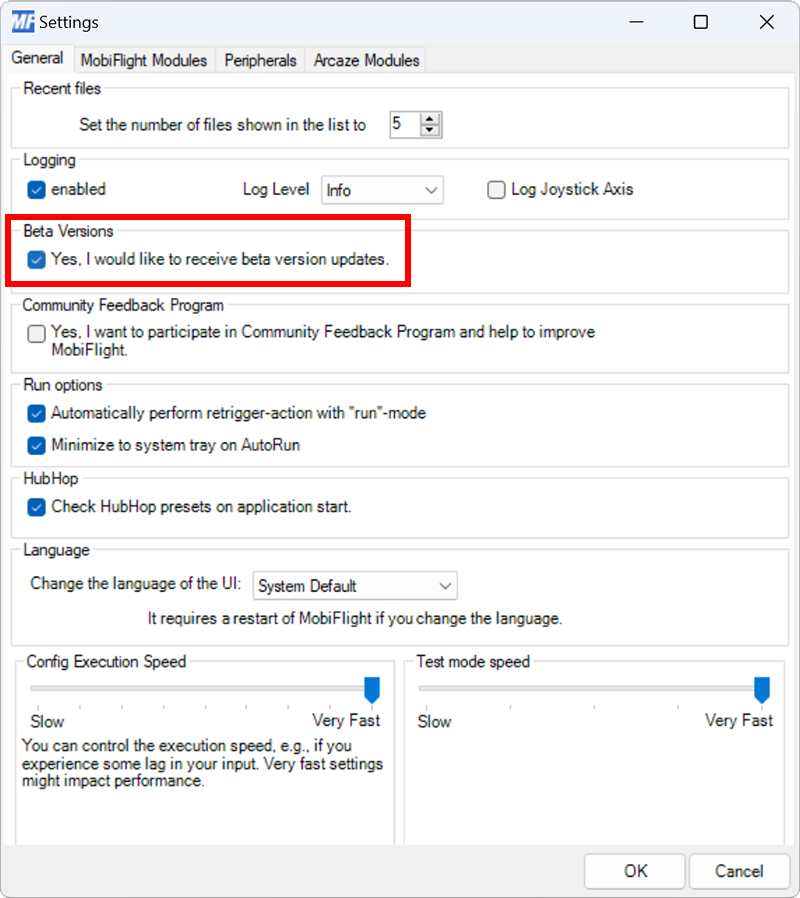Cancel the settings dialog
The width and height of the screenshot is (800, 898).
739,871
